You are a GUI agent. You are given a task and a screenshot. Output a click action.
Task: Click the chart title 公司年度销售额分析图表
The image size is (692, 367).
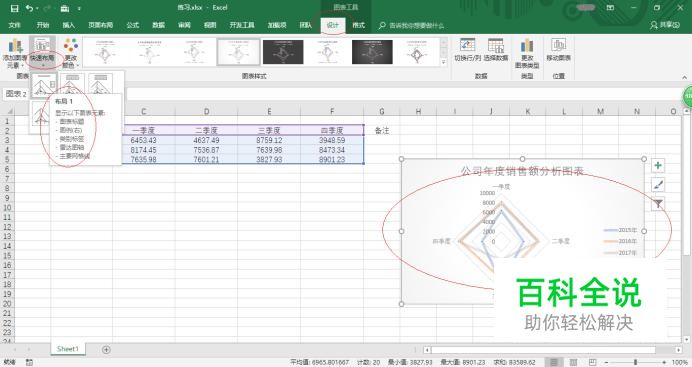pos(522,171)
